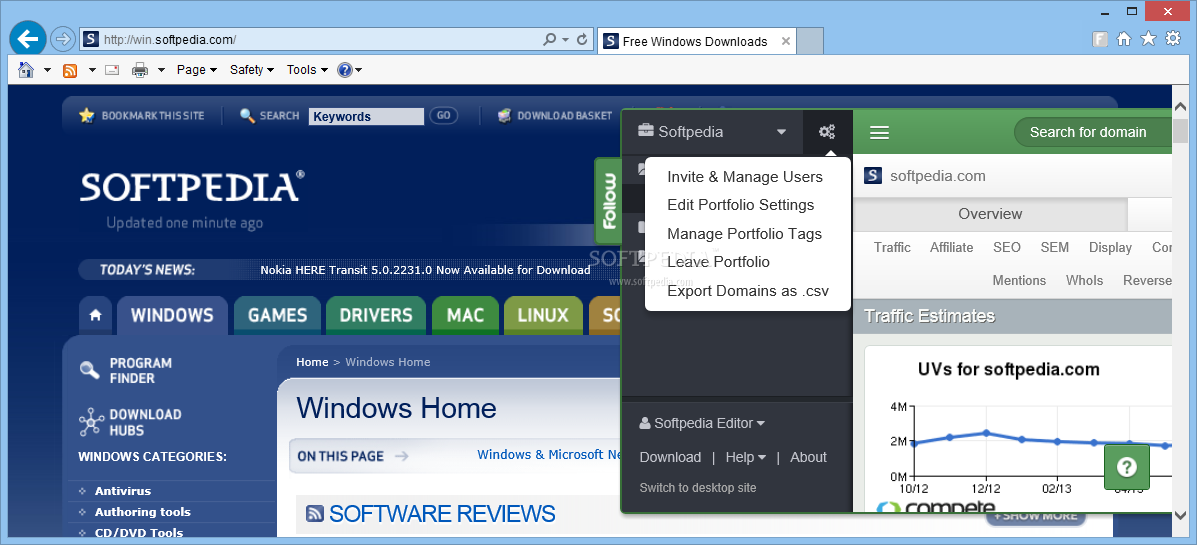This screenshot has width=1197, height=545.
Task: Click the green Follow button
Action: click(x=608, y=201)
